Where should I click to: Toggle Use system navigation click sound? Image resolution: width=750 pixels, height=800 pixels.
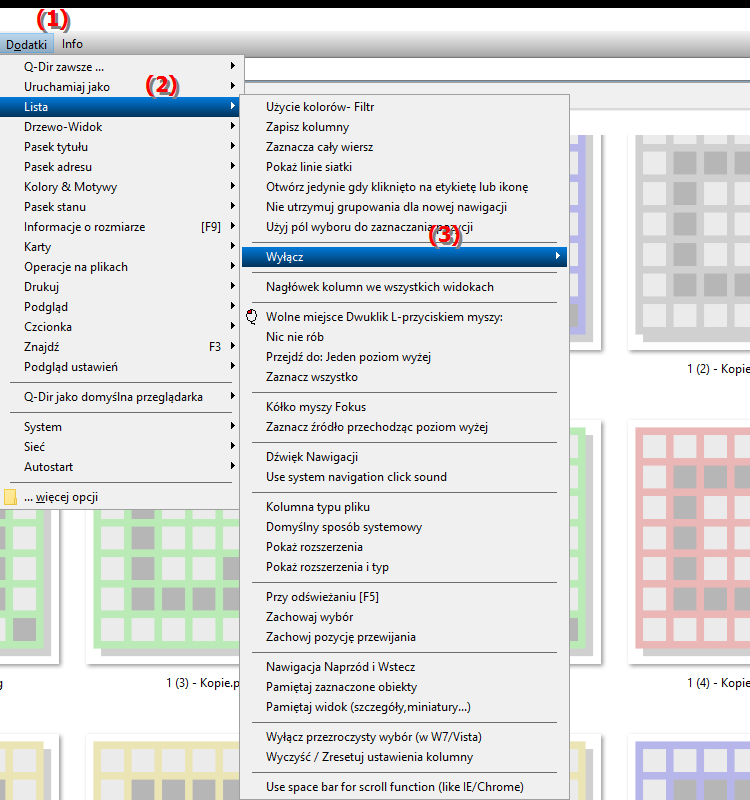click(405, 477)
